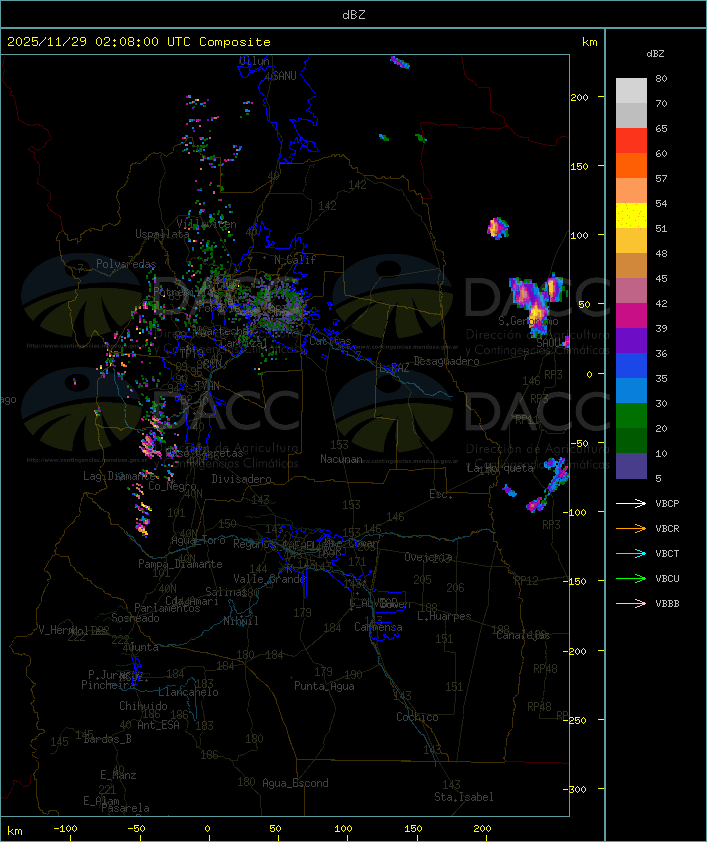
Task: Click the Polvaredas place label
Action: [126, 264]
